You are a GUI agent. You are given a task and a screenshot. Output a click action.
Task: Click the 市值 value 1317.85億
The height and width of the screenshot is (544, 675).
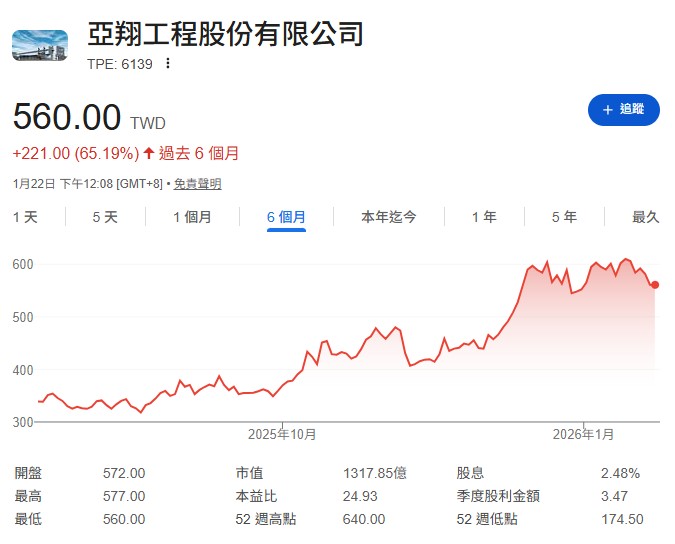tap(375, 473)
